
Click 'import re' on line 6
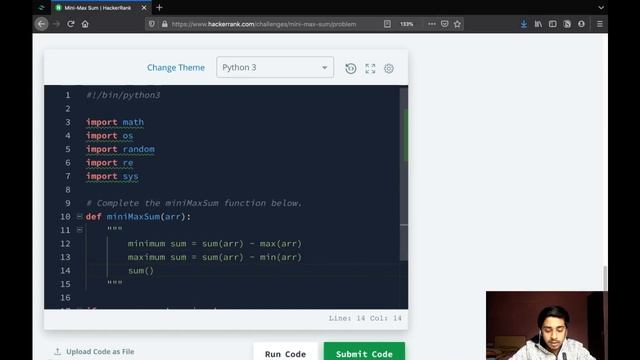pyautogui.click(x=109, y=162)
